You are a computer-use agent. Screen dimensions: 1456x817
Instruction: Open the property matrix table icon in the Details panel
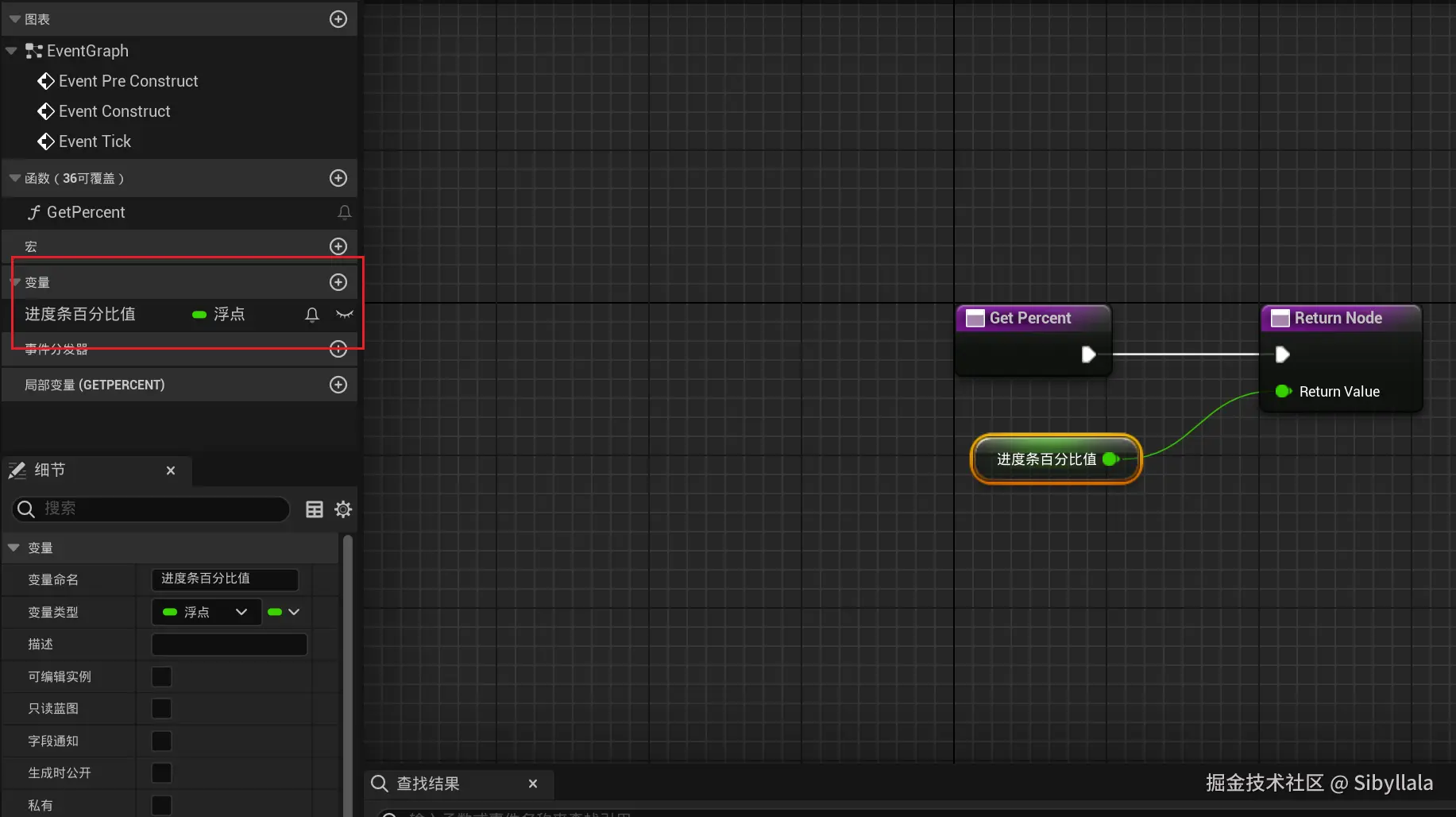[x=315, y=509]
